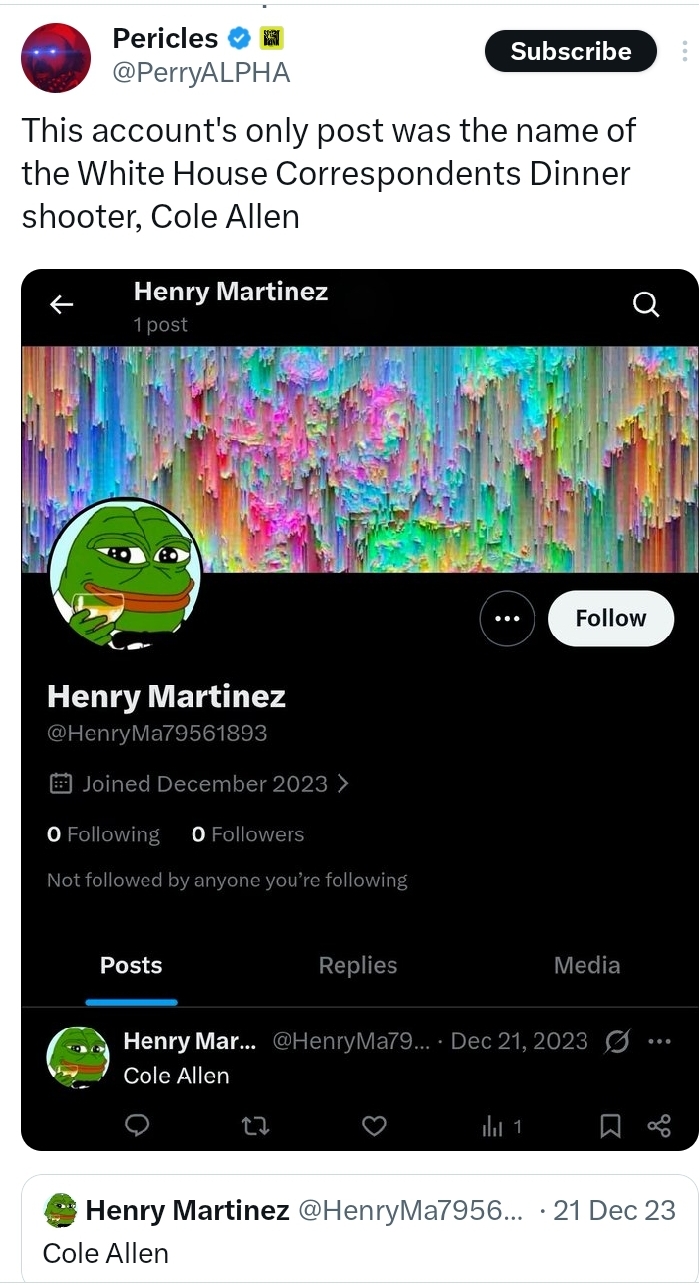Bookmark the Cole Allen post
The width and height of the screenshot is (699, 1285).
[x=609, y=1127]
